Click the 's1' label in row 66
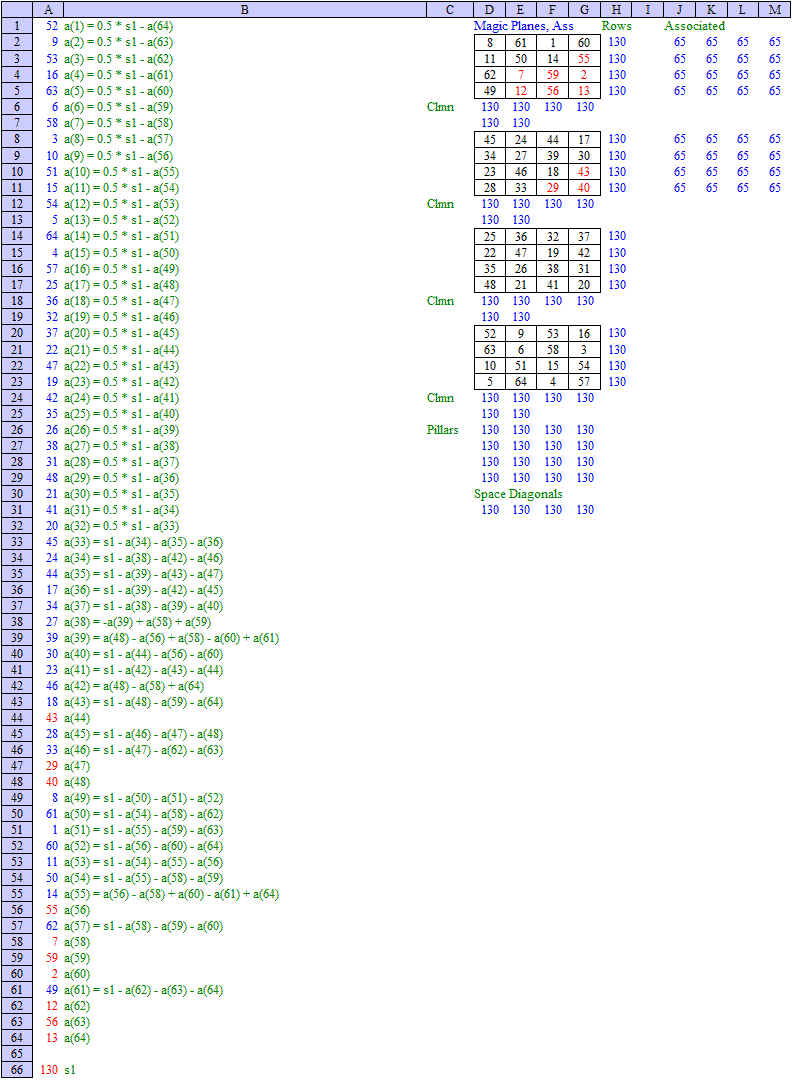 (x=70, y=1070)
